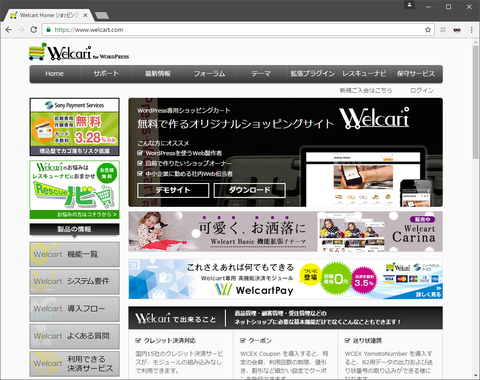Viewport: 480px width, 380px height.
Task: Open the 利用できる決済サービス button
Action: click(74, 364)
